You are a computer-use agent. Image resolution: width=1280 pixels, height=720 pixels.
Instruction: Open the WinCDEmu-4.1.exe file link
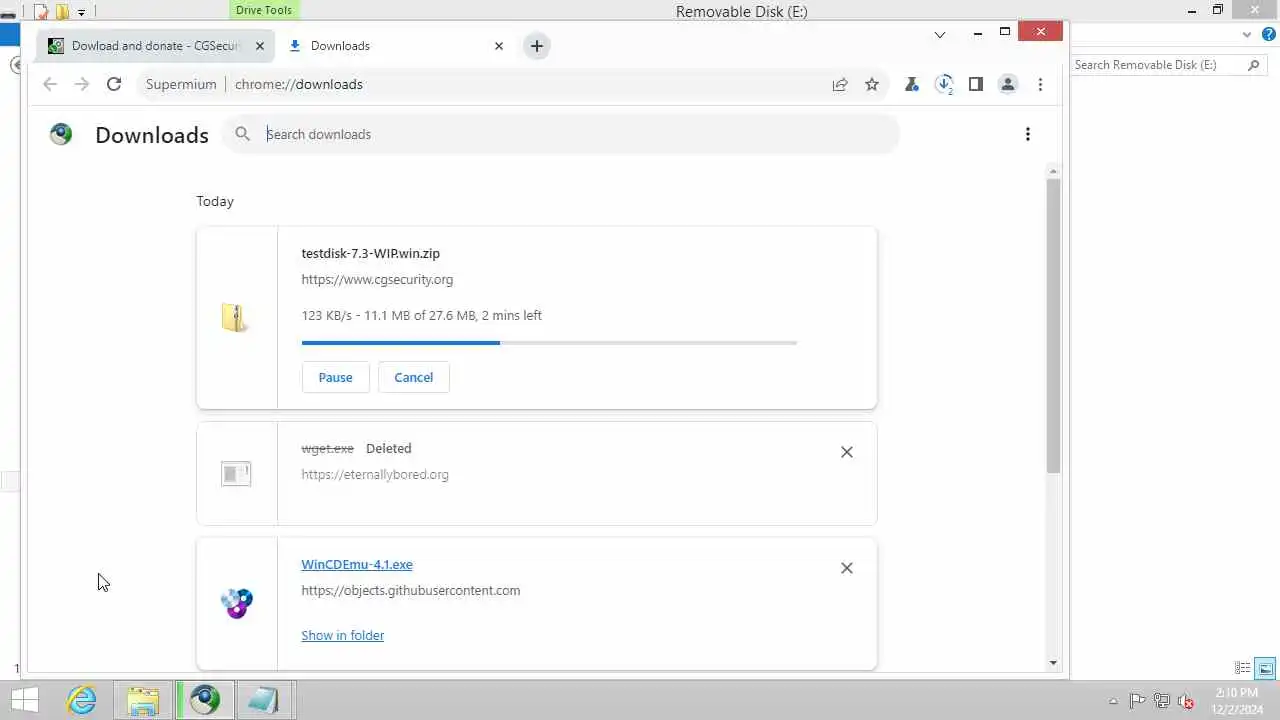point(357,564)
